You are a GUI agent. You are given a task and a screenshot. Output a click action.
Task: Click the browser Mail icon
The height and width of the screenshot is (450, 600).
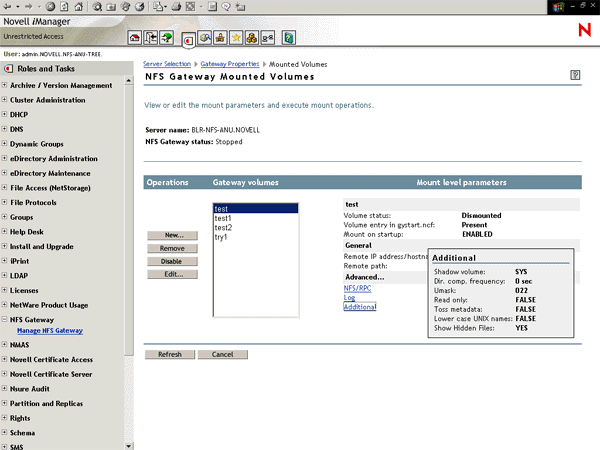tap(158, 7)
